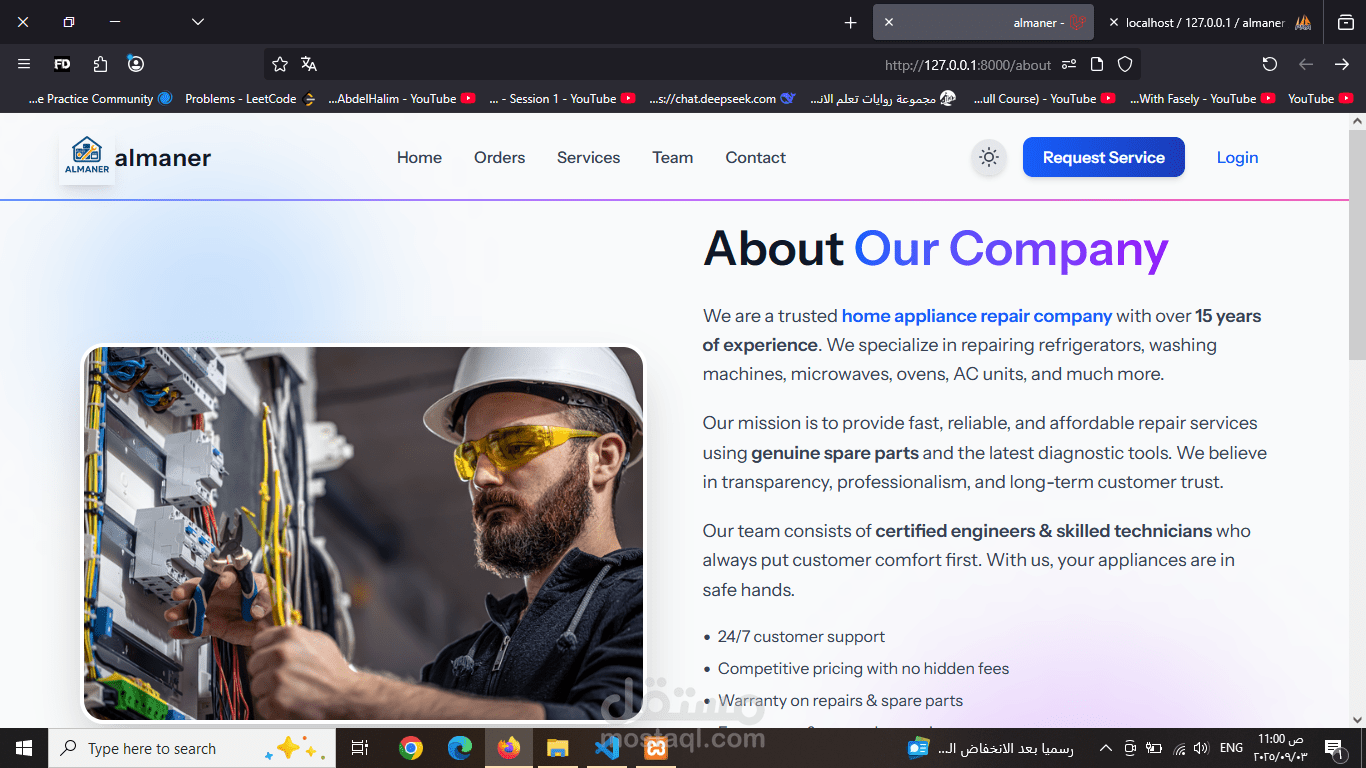1366x768 pixels.
Task: Open a new tab with plus button
Action: [x=851, y=22]
